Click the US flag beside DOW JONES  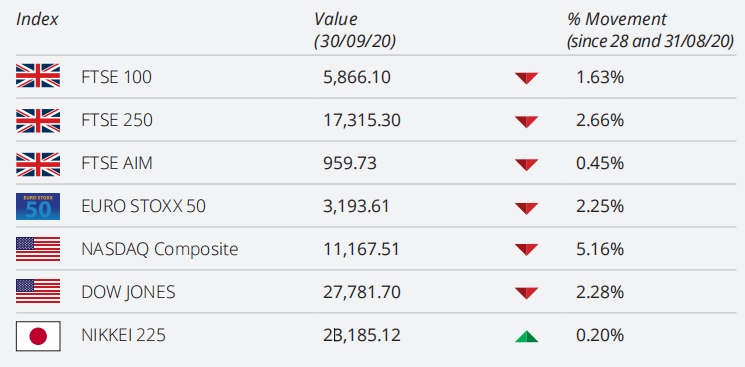point(38,291)
